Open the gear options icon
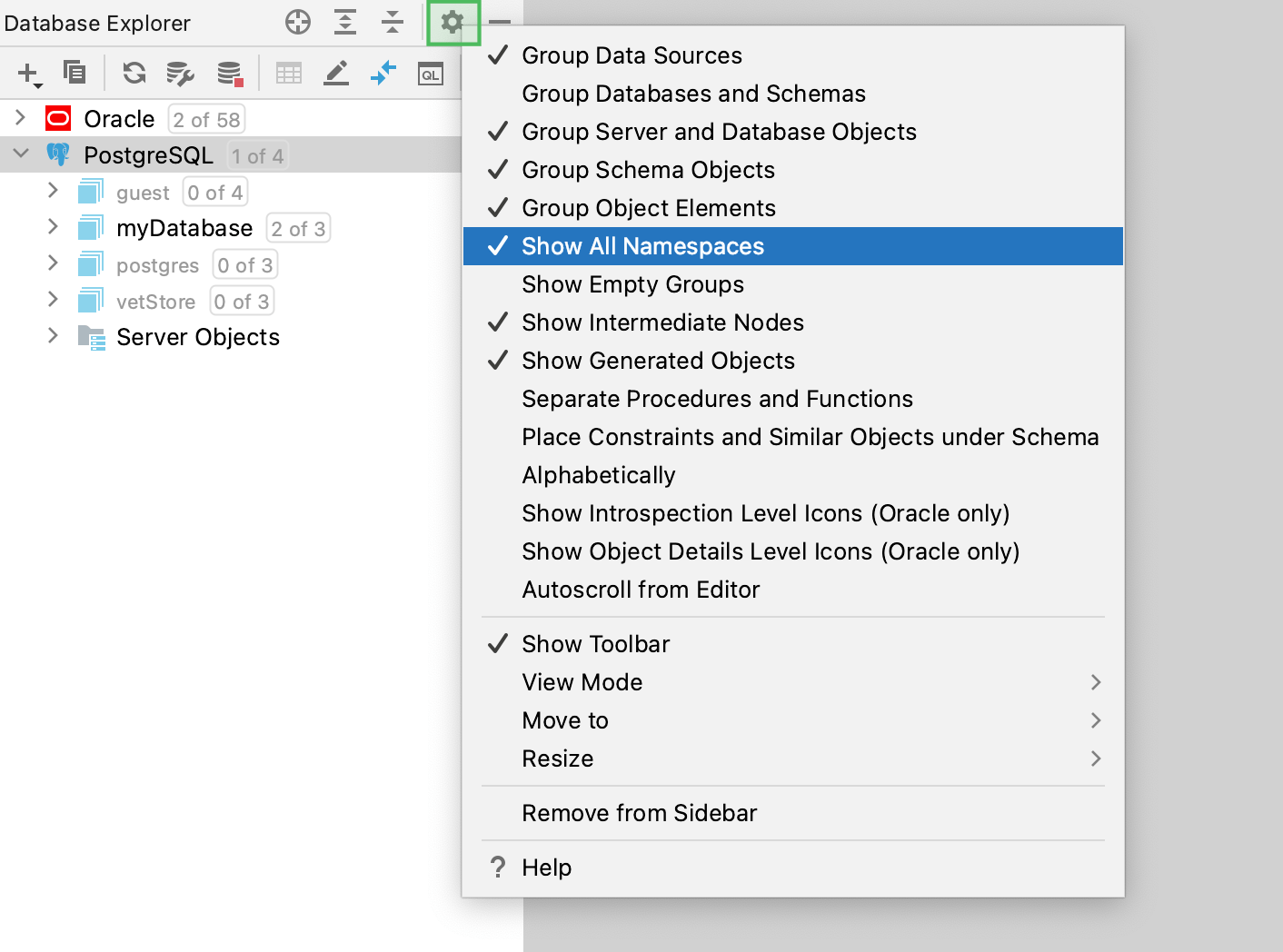Image resolution: width=1283 pixels, height=952 pixels. coord(453,22)
